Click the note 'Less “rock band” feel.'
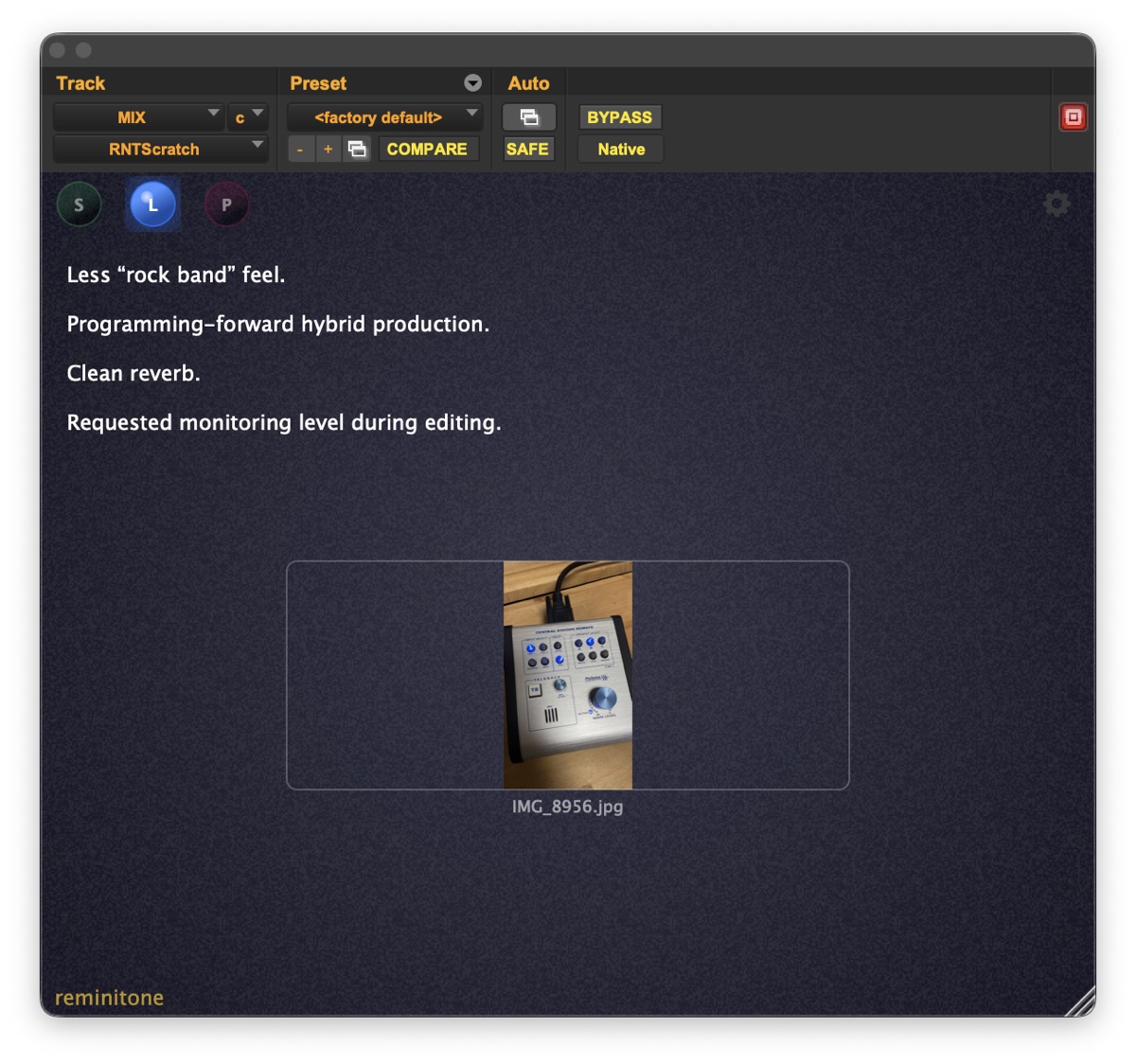 pos(176,275)
